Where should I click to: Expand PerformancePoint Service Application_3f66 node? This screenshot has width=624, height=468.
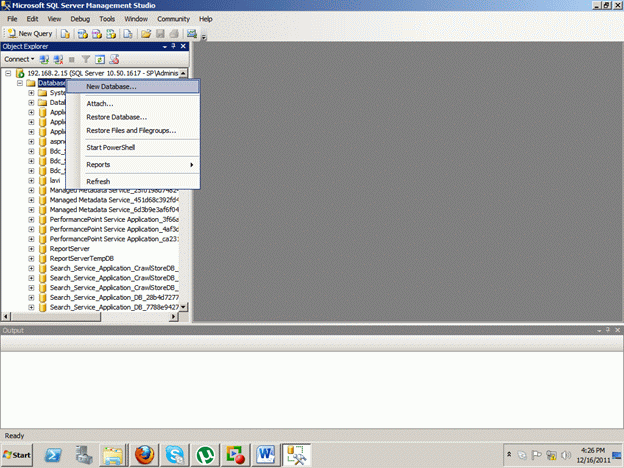[x=31, y=220]
